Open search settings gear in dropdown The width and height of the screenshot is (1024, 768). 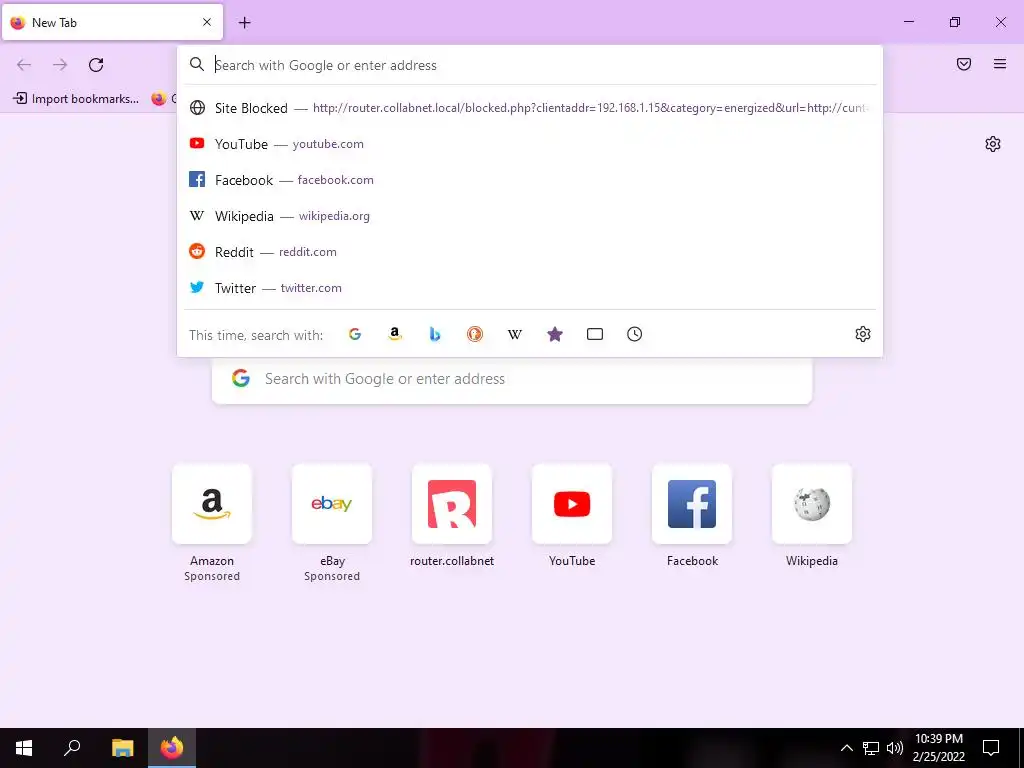pyautogui.click(x=863, y=334)
